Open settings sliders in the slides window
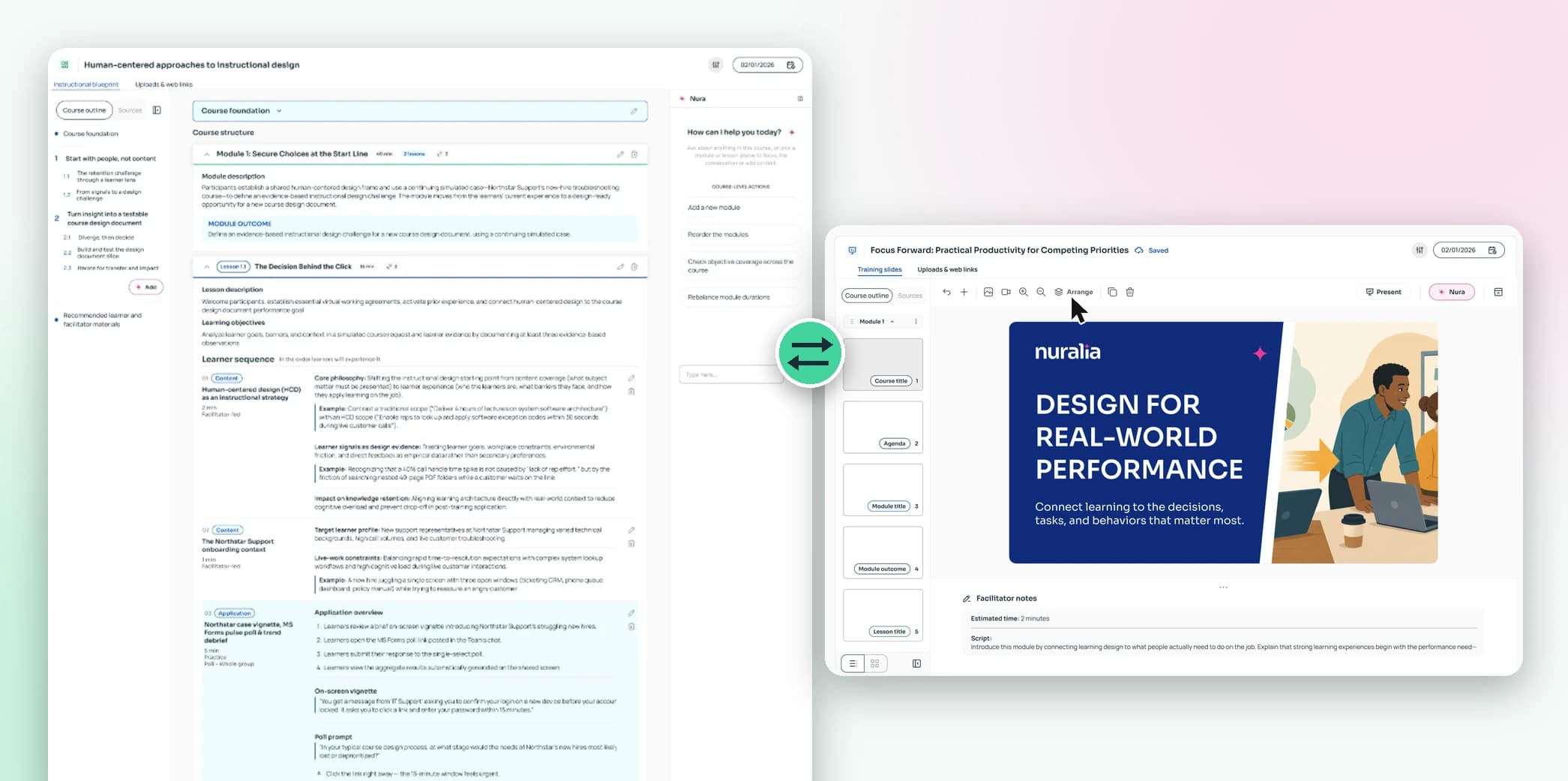 [1419, 250]
